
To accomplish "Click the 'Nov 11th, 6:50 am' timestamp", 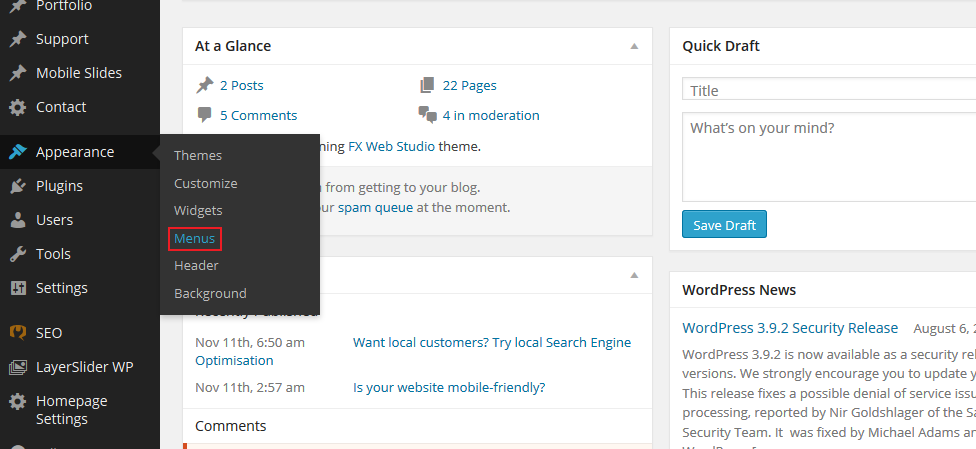I will point(250,343).
